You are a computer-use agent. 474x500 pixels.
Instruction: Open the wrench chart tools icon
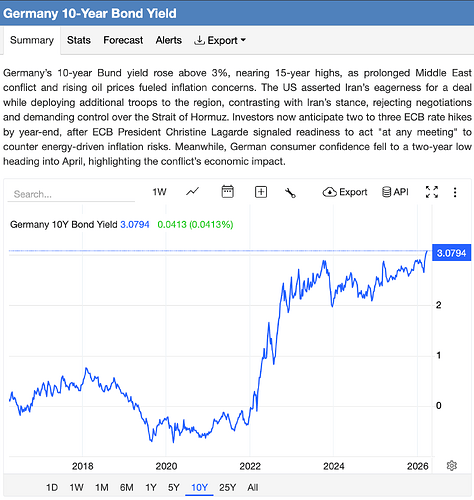290,193
